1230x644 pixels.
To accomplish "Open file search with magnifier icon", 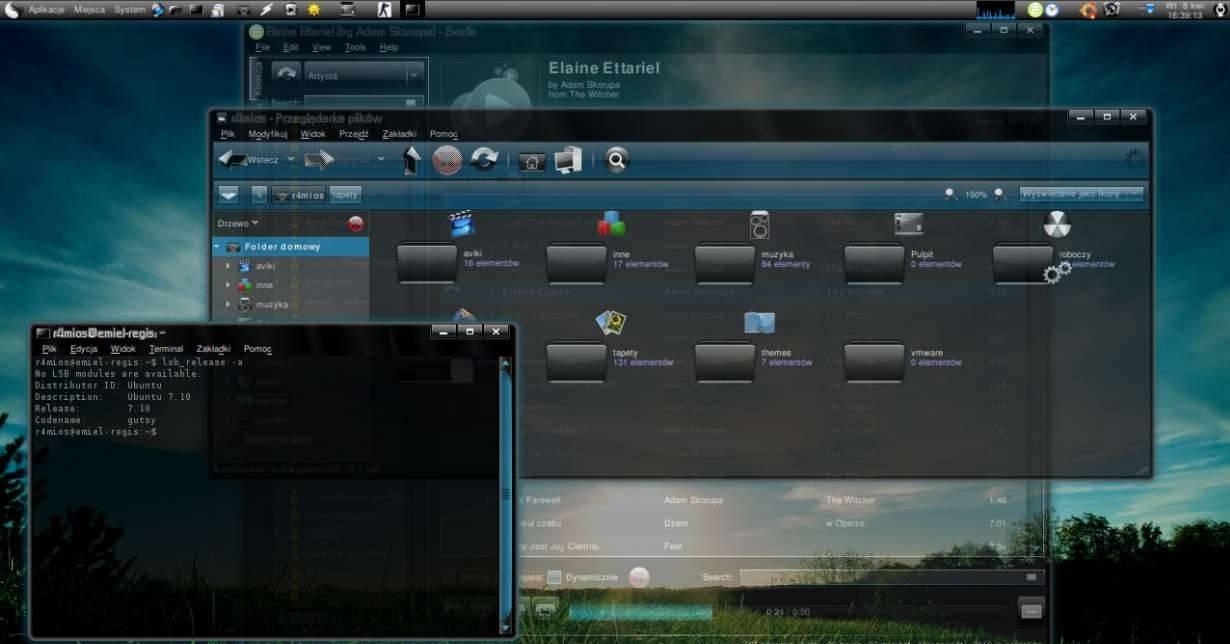I will click(617, 160).
